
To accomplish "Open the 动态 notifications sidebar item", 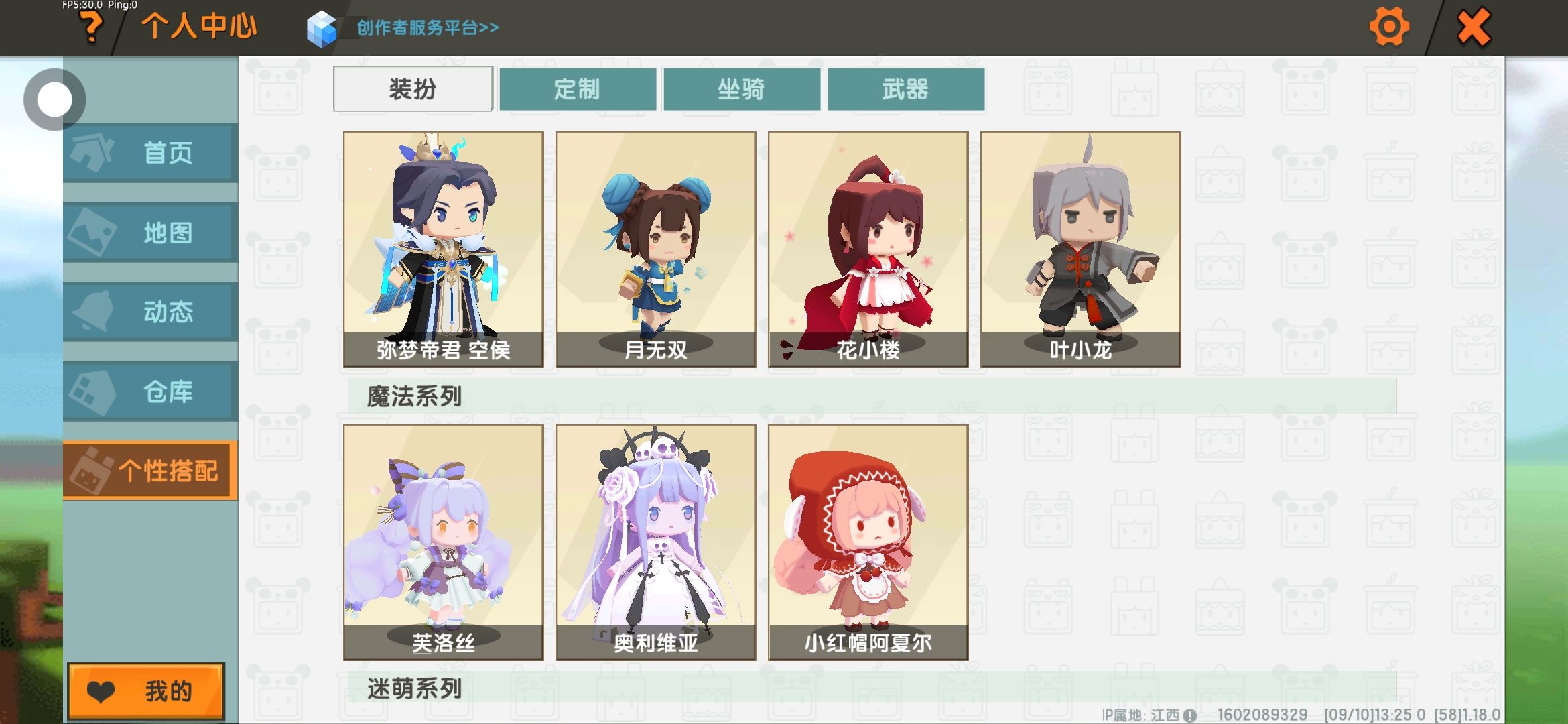I will (151, 312).
